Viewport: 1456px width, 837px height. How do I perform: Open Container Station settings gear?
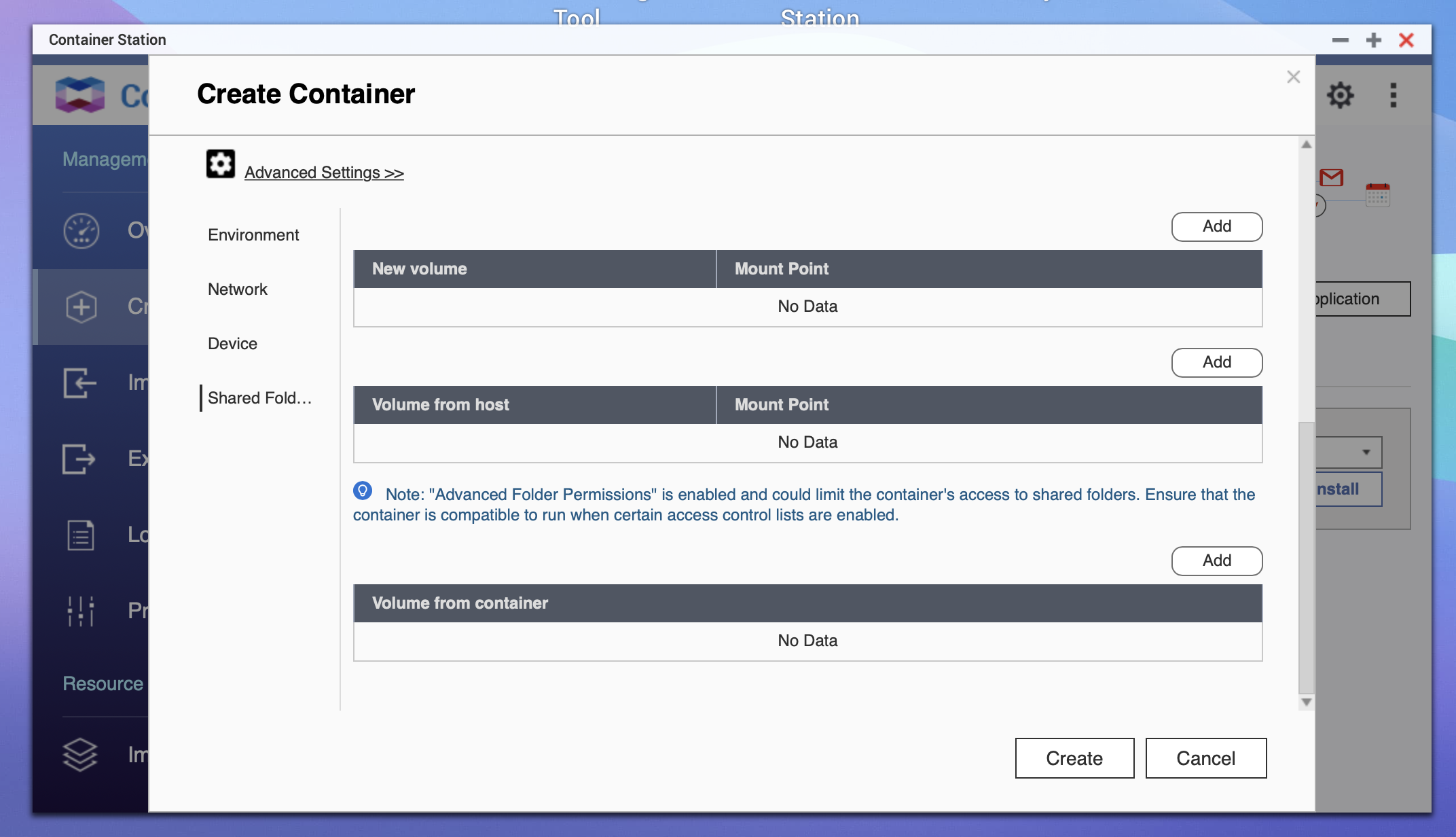(1340, 95)
